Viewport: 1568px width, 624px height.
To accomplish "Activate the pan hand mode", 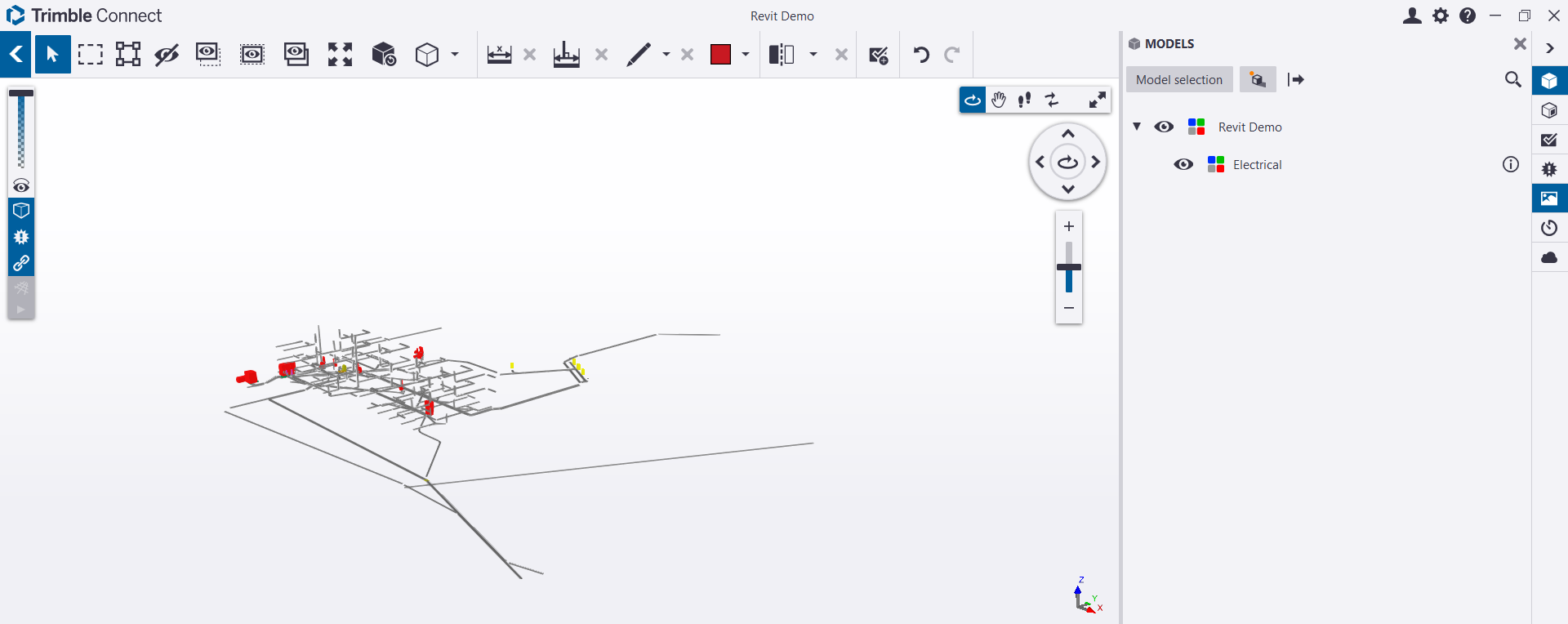I will tap(999, 100).
